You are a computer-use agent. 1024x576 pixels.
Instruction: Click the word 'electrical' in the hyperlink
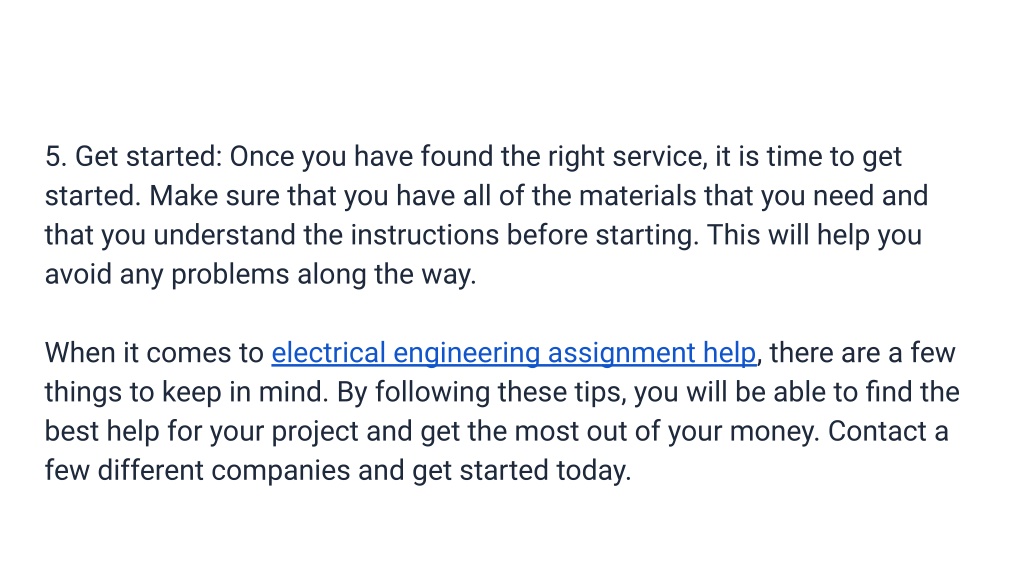coord(328,353)
